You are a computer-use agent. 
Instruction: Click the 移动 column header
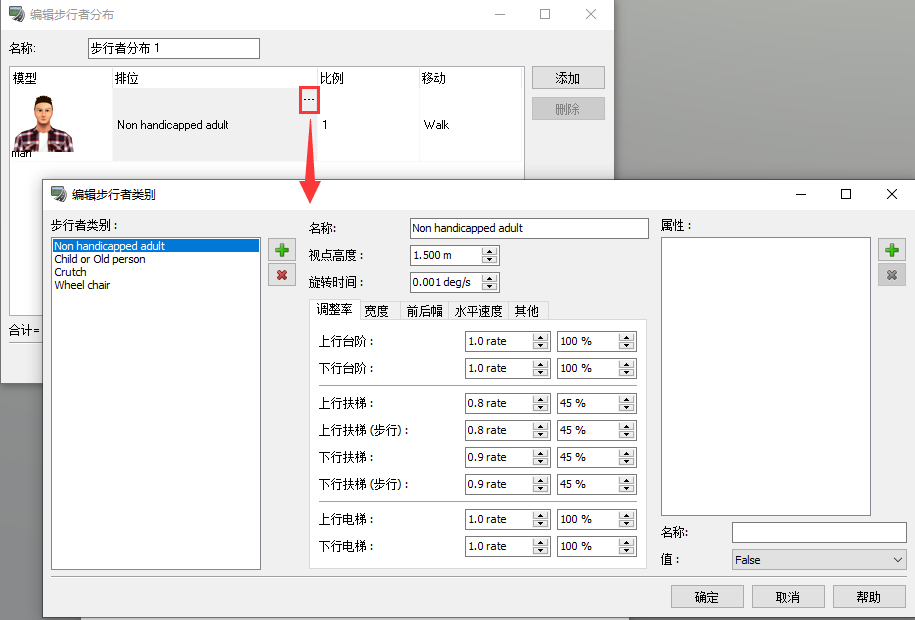[x=470, y=78]
